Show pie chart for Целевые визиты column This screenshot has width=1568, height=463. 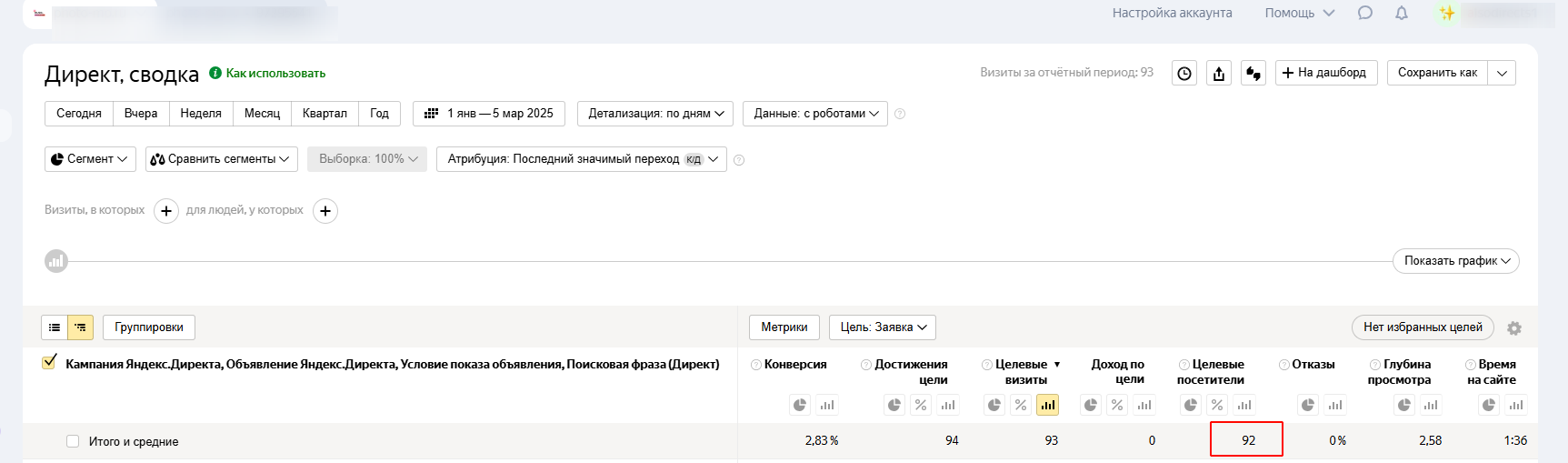click(x=994, y=405)
